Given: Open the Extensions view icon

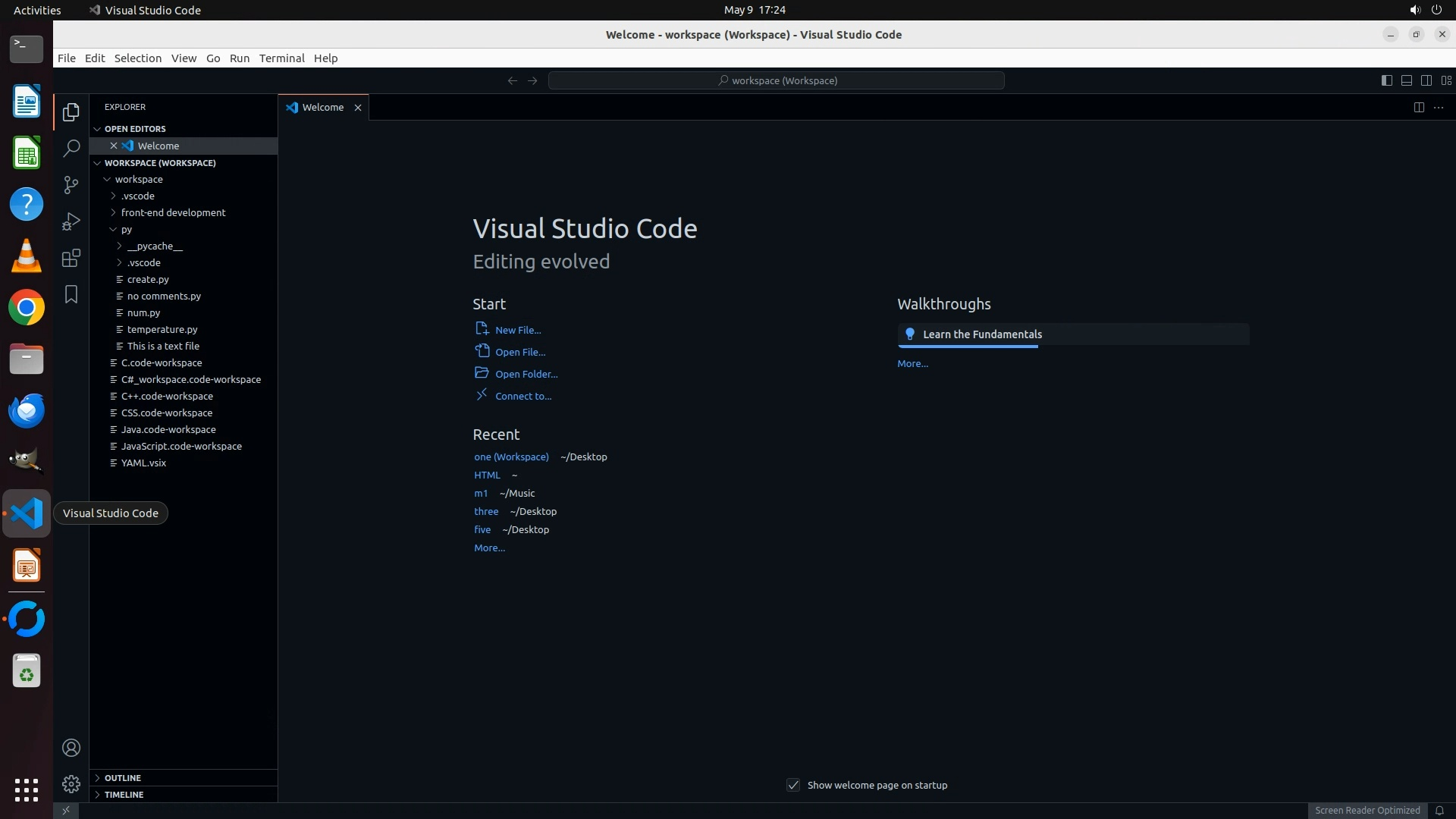Looking at the screenshot, I should click(x=71, y=258).
